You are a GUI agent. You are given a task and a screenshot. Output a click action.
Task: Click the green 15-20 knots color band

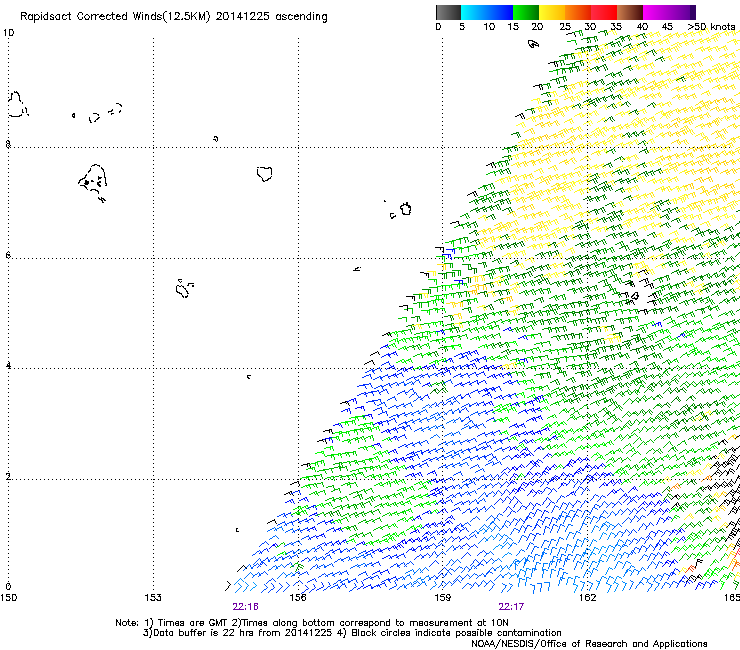(x=526, y=12)
